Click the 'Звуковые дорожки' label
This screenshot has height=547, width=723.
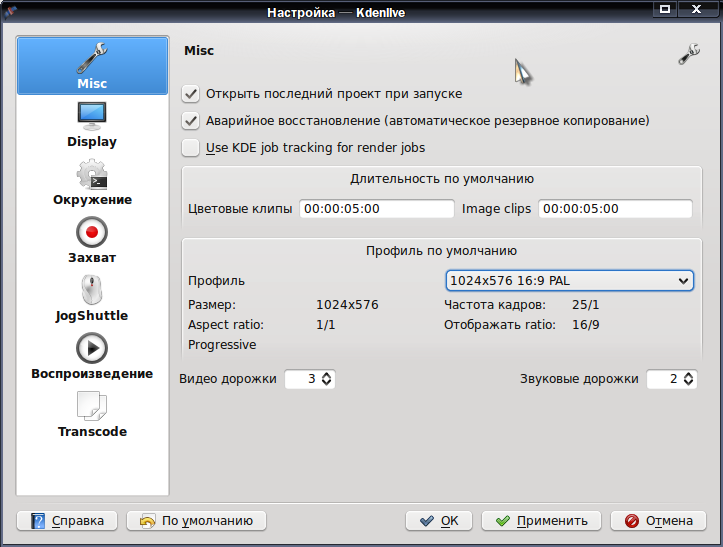pos(579,379)
